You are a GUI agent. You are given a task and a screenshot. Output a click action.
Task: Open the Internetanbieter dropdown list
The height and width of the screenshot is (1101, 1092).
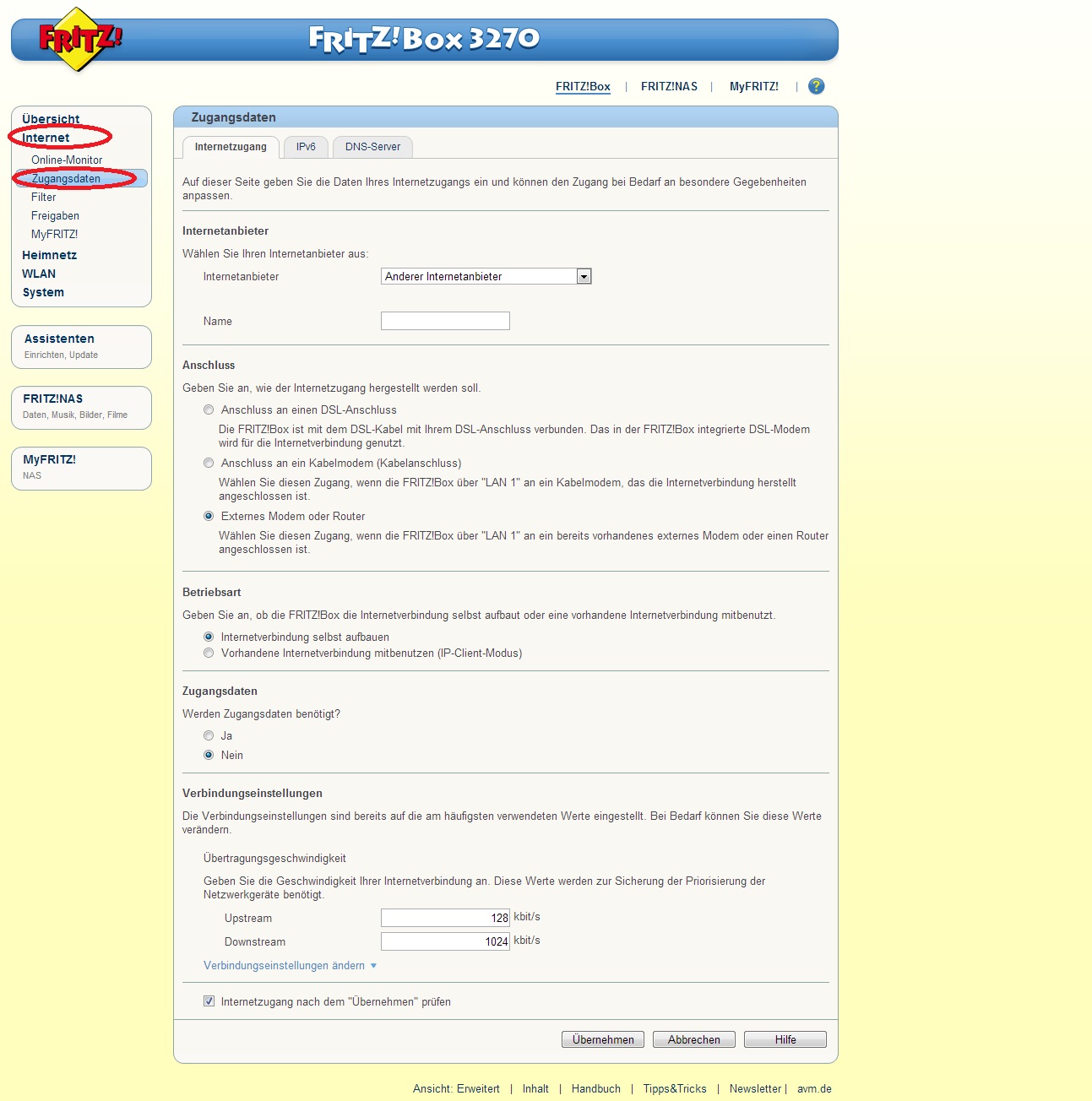pos(583,277)
